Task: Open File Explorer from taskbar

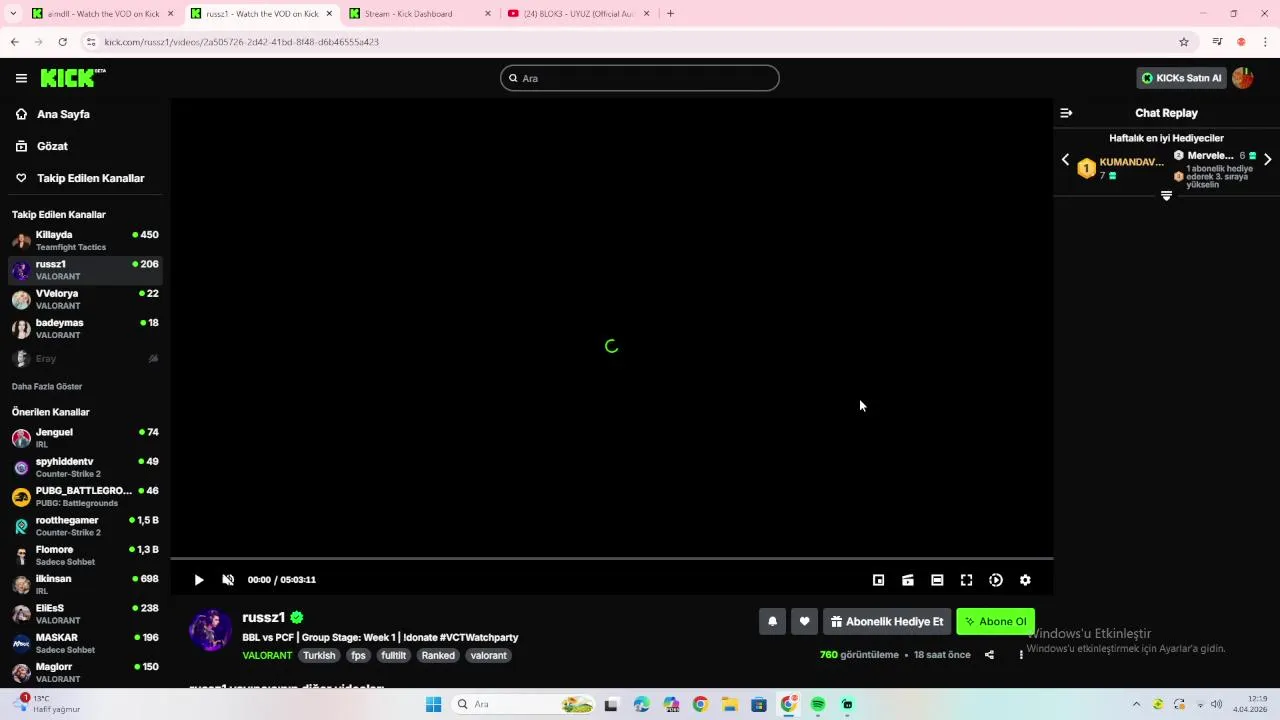Action: [730, 704]
